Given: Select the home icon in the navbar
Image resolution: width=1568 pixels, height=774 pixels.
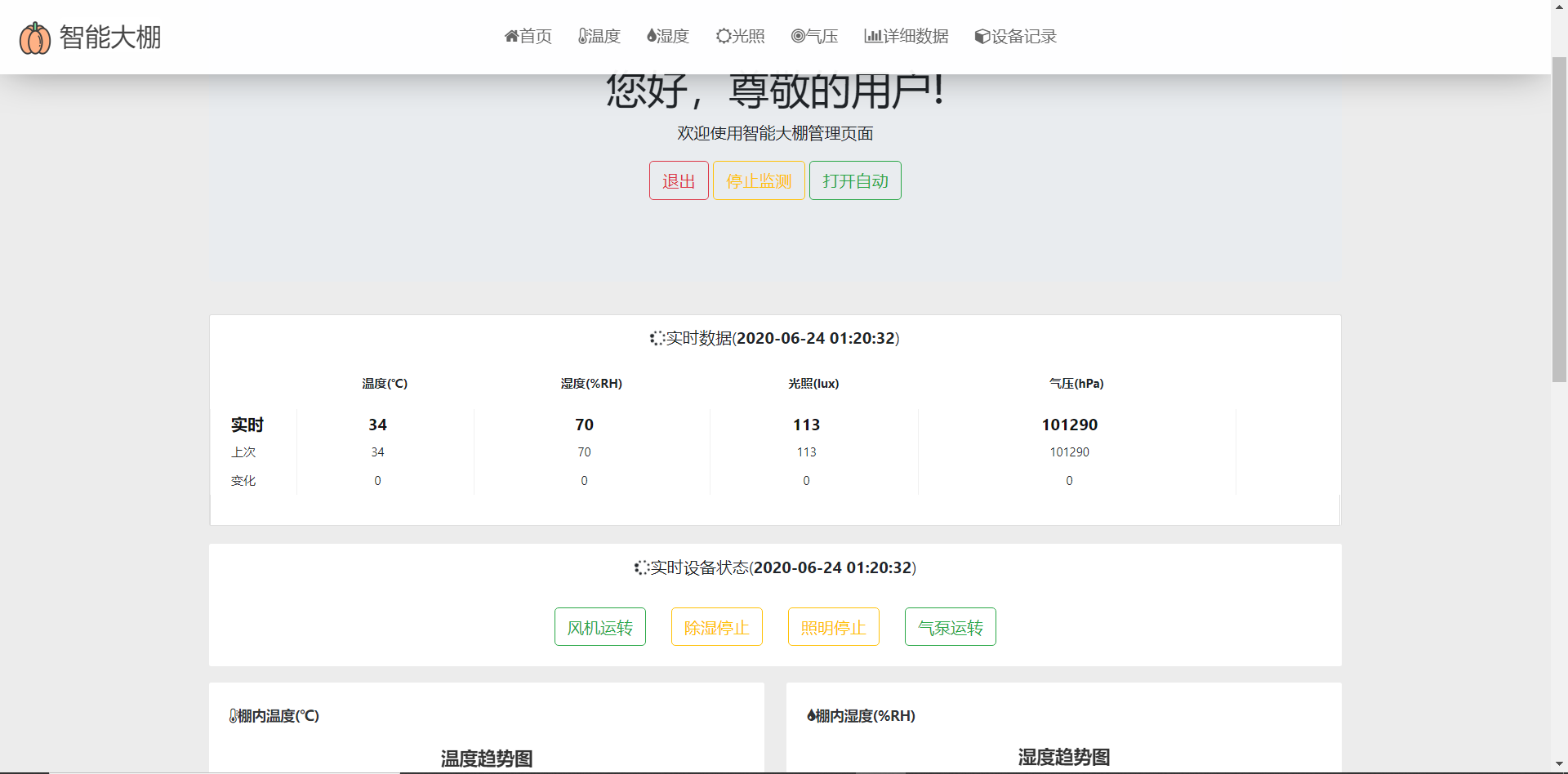Looking at the screenshot, I should (x=511, y=36).
